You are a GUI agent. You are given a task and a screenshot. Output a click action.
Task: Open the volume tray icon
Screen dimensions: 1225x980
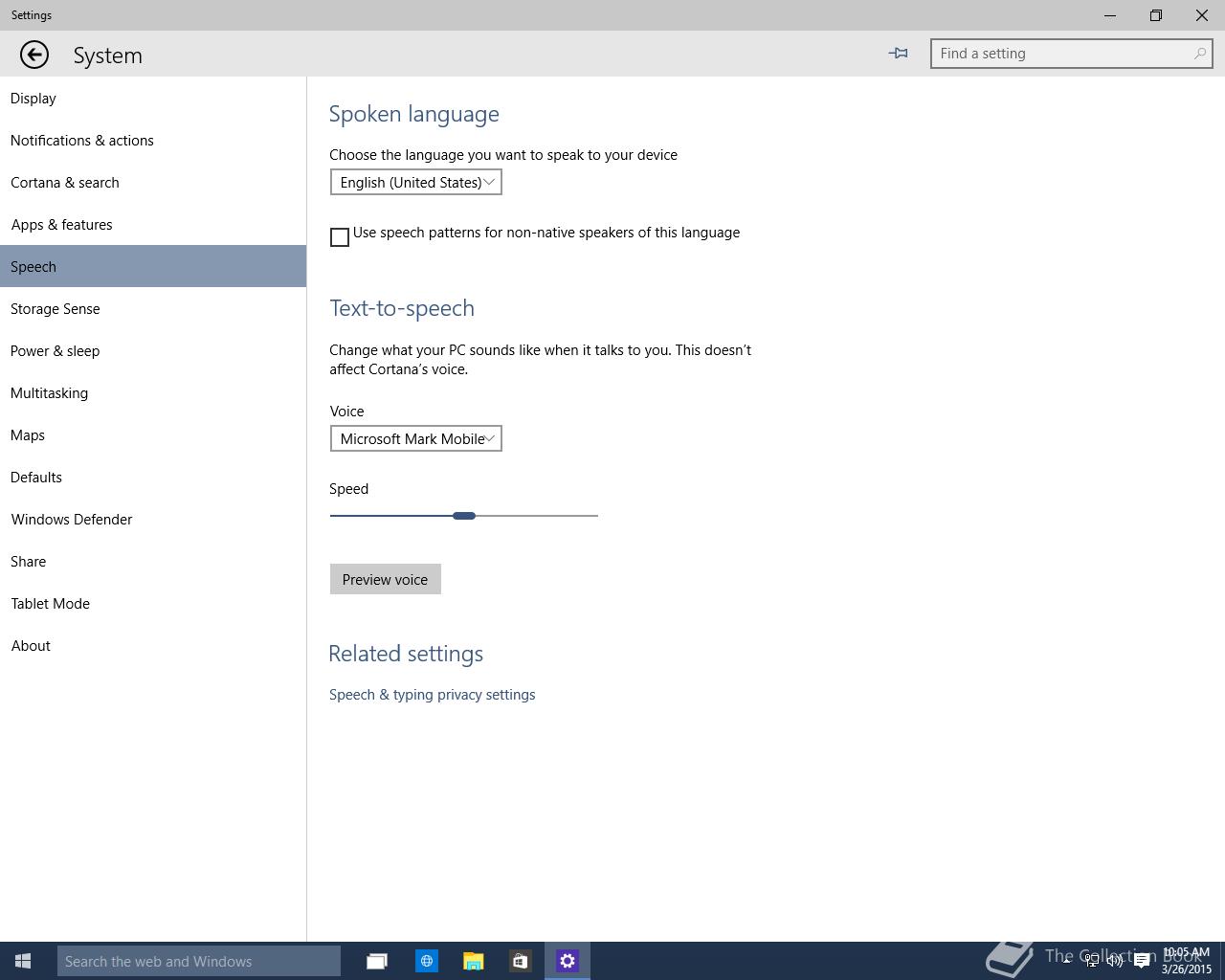(x=1115, y=961)
